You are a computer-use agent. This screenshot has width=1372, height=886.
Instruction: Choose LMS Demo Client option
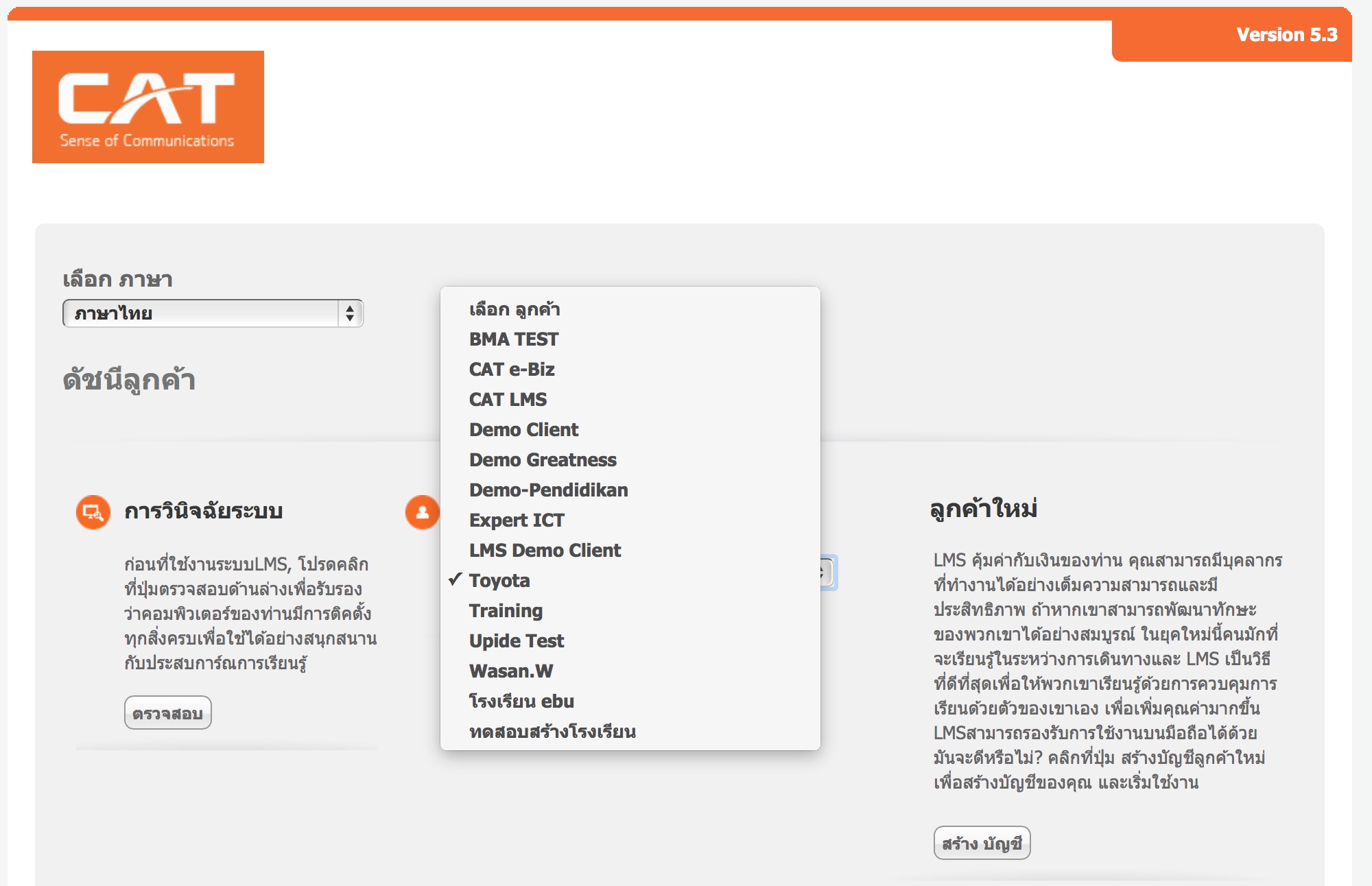point(630,551)
